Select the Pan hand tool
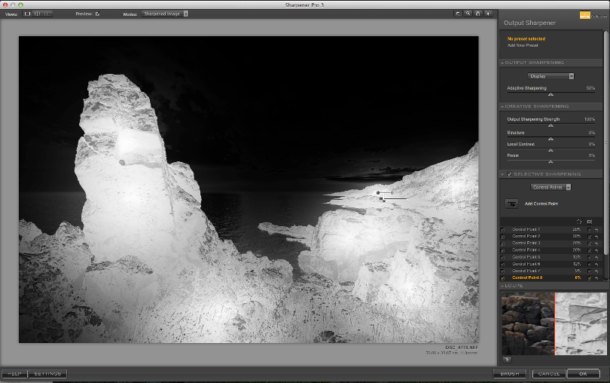Image resolution: width=610 pixels, height=383 pixels. [478, 14]
